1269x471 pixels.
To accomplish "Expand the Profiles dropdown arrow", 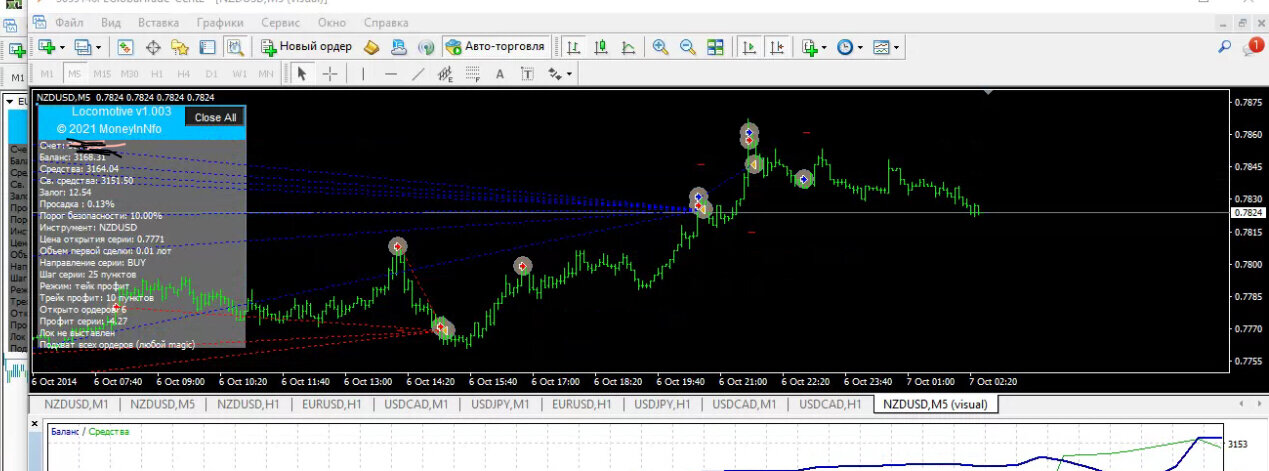I will click(x=97, y=47).
